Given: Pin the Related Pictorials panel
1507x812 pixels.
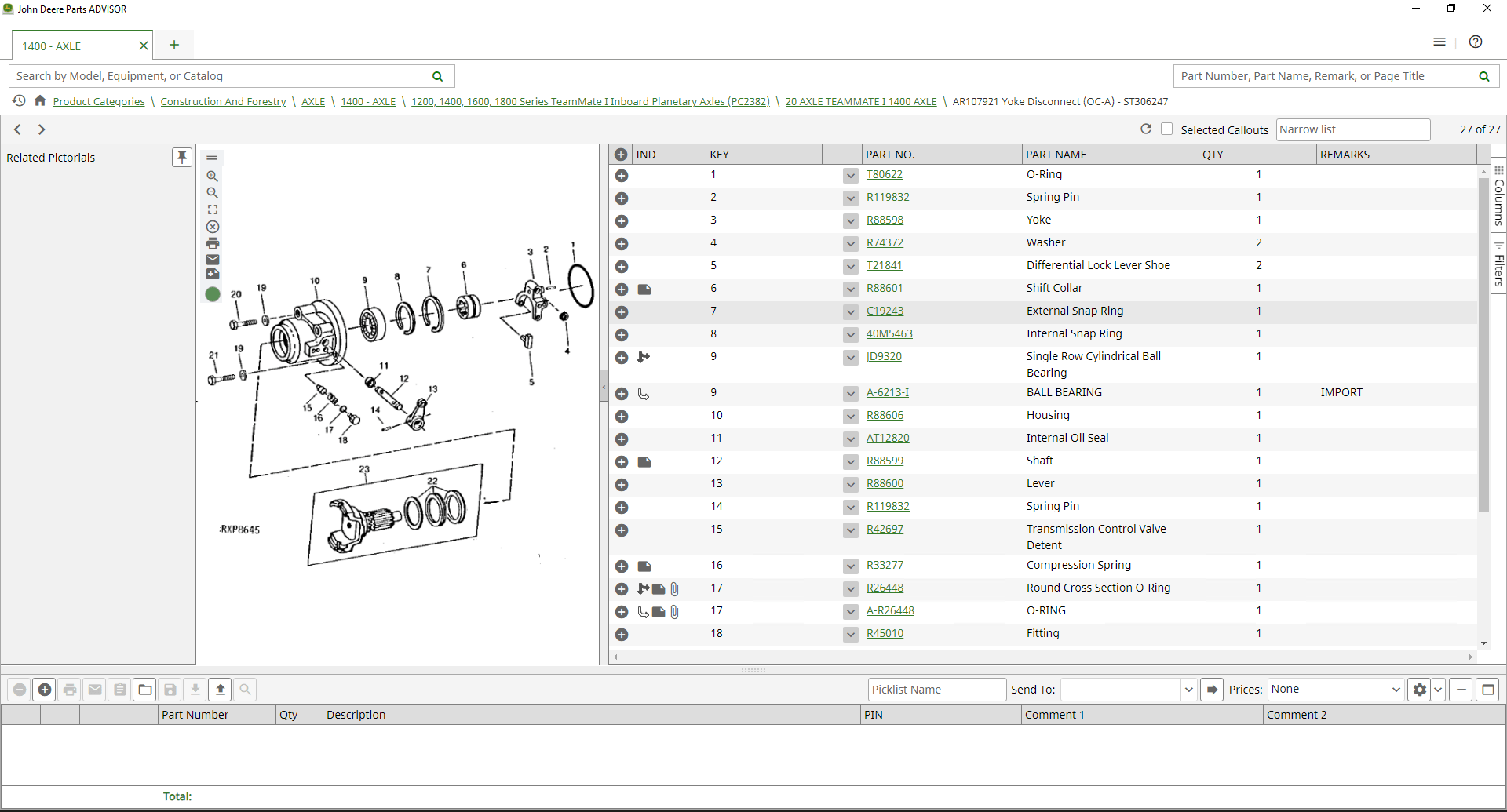Looking at the screenshot, I should click(181, 157).
